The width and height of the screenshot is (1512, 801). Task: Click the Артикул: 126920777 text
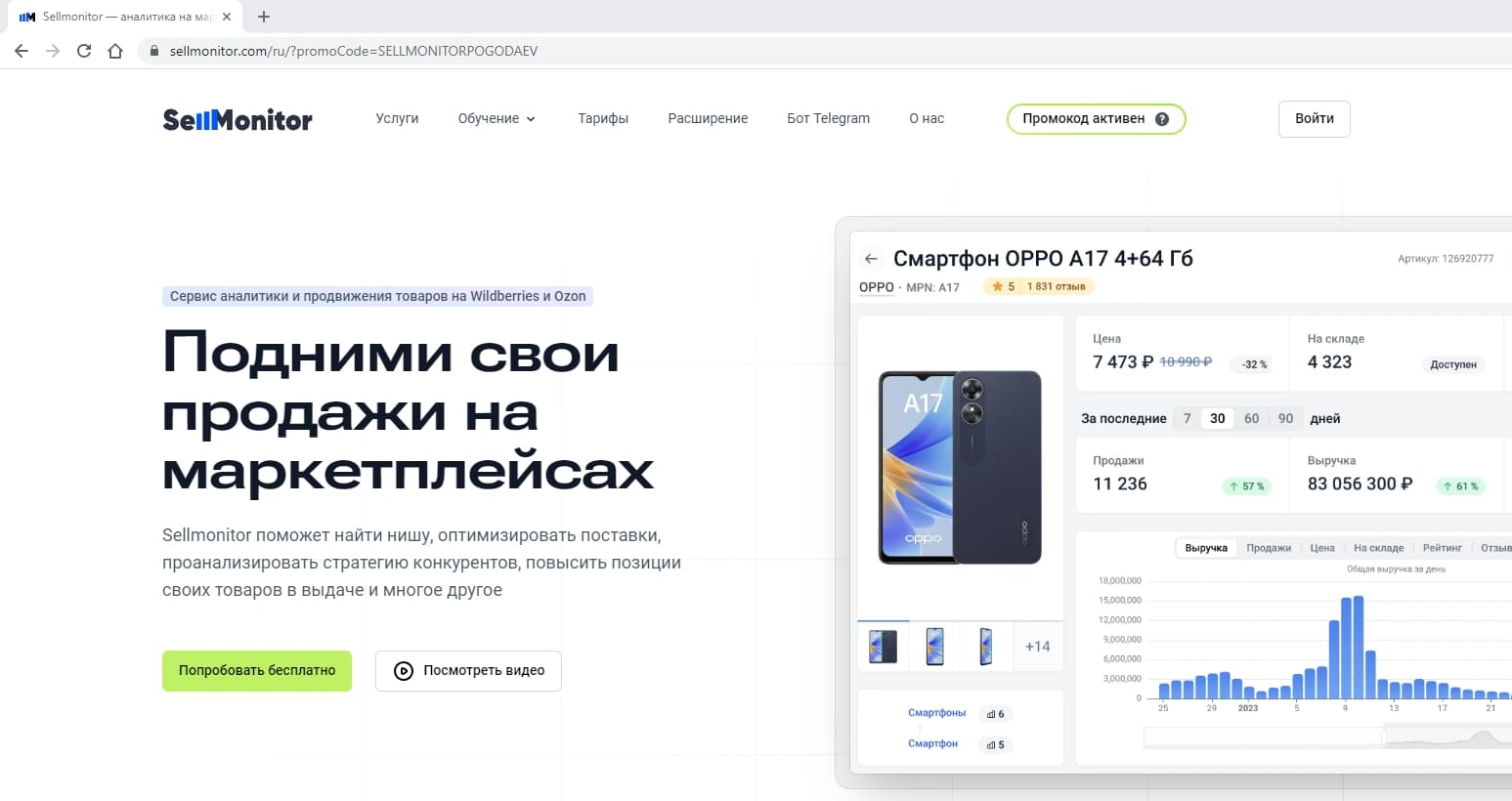coord(1446,259)
